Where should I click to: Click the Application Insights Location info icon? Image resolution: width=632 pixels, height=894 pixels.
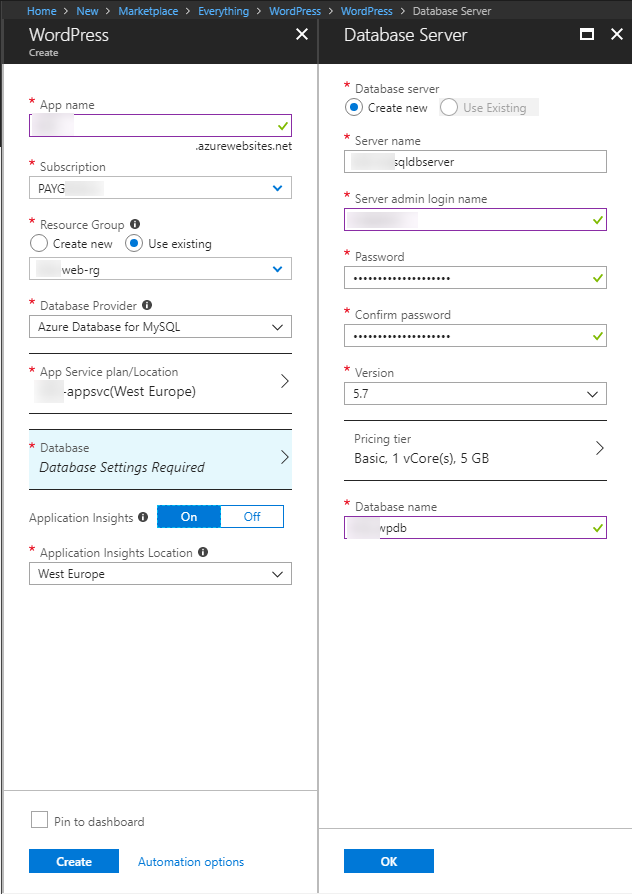[203, 552]
